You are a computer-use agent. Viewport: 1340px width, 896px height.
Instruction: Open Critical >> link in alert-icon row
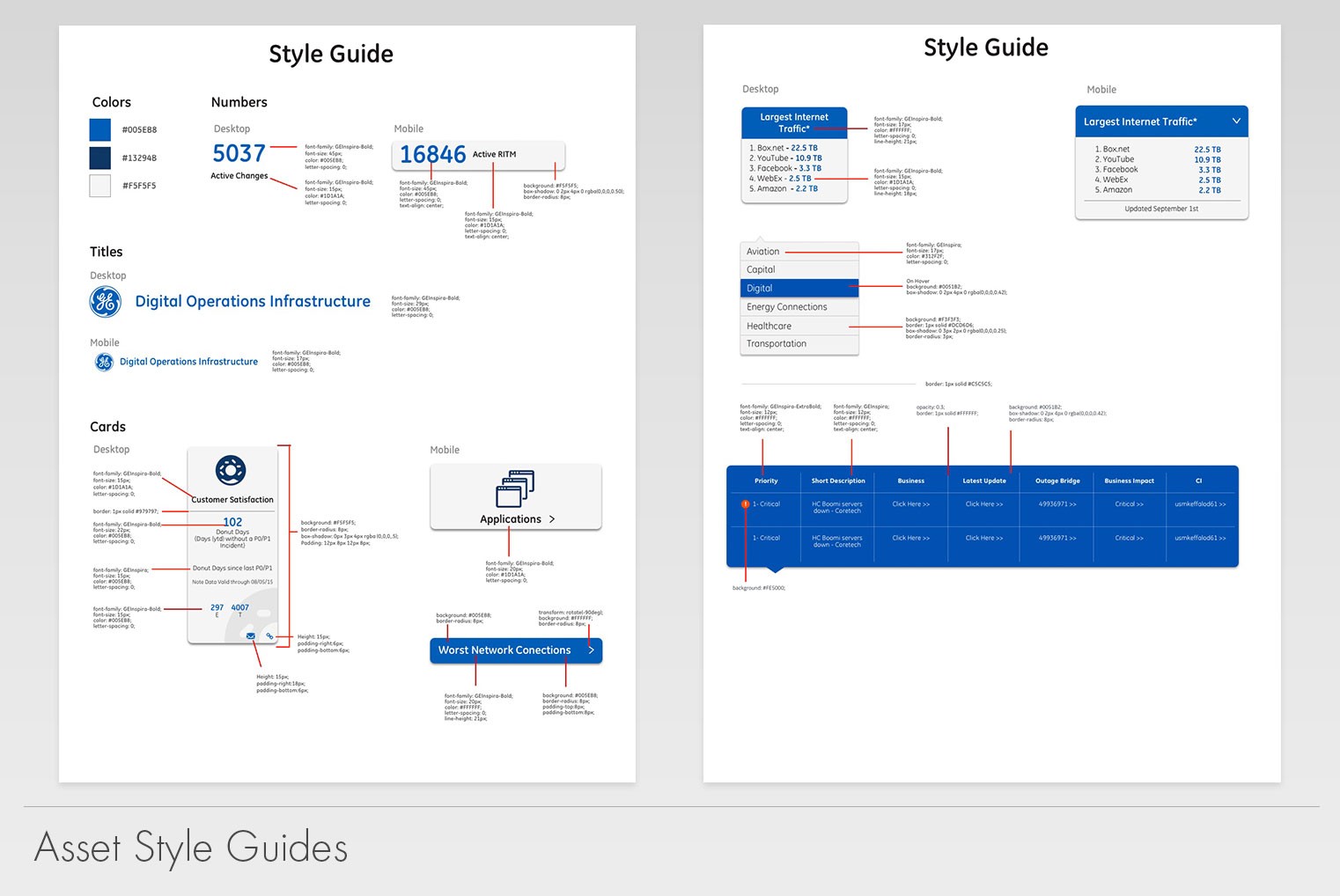[x=1130, y=504]
